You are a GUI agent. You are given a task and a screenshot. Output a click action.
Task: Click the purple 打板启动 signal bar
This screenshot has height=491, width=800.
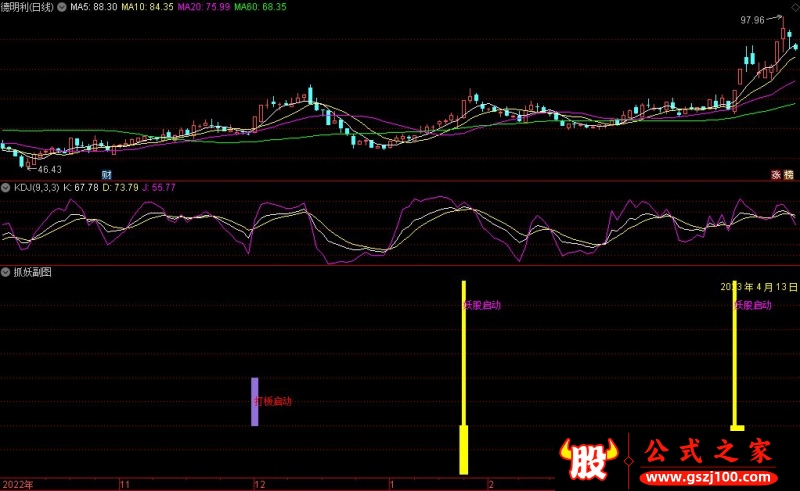point(255,401)
